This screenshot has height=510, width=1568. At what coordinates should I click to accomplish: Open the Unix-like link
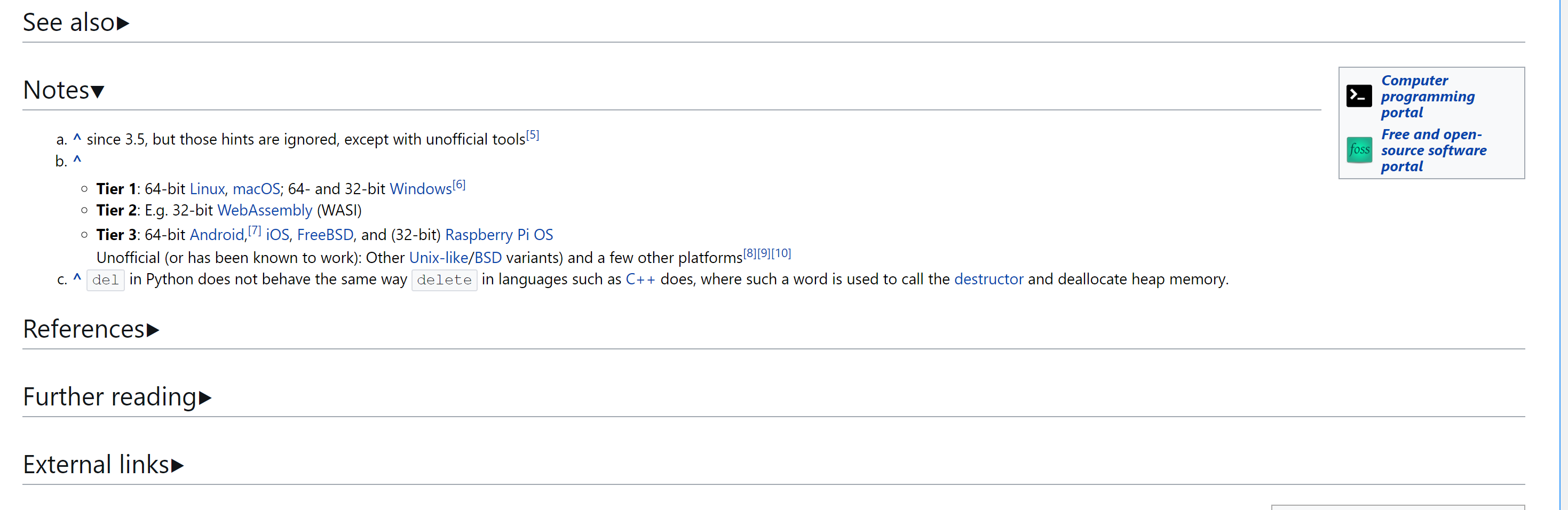pyautogui.click(x=438, y=258)
